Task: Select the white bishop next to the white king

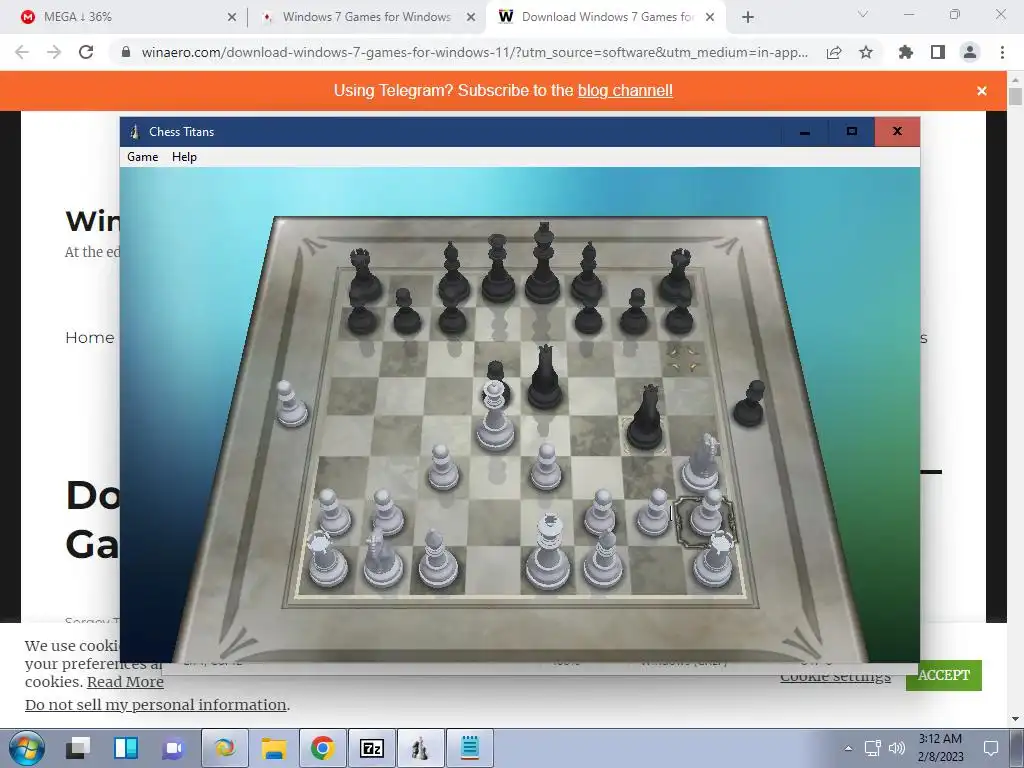Action: (x=603, y=558)
